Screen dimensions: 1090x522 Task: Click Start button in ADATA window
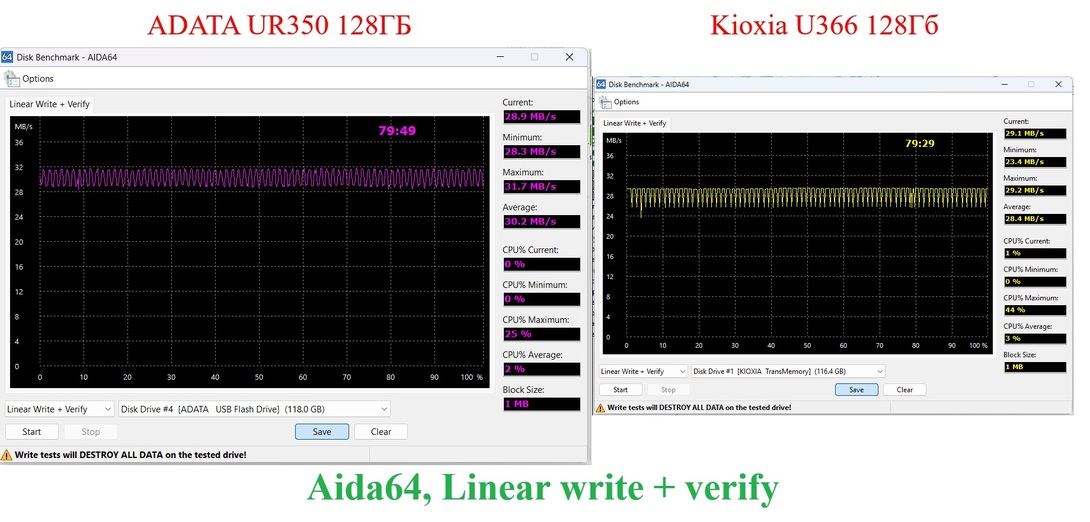(32, 432)
